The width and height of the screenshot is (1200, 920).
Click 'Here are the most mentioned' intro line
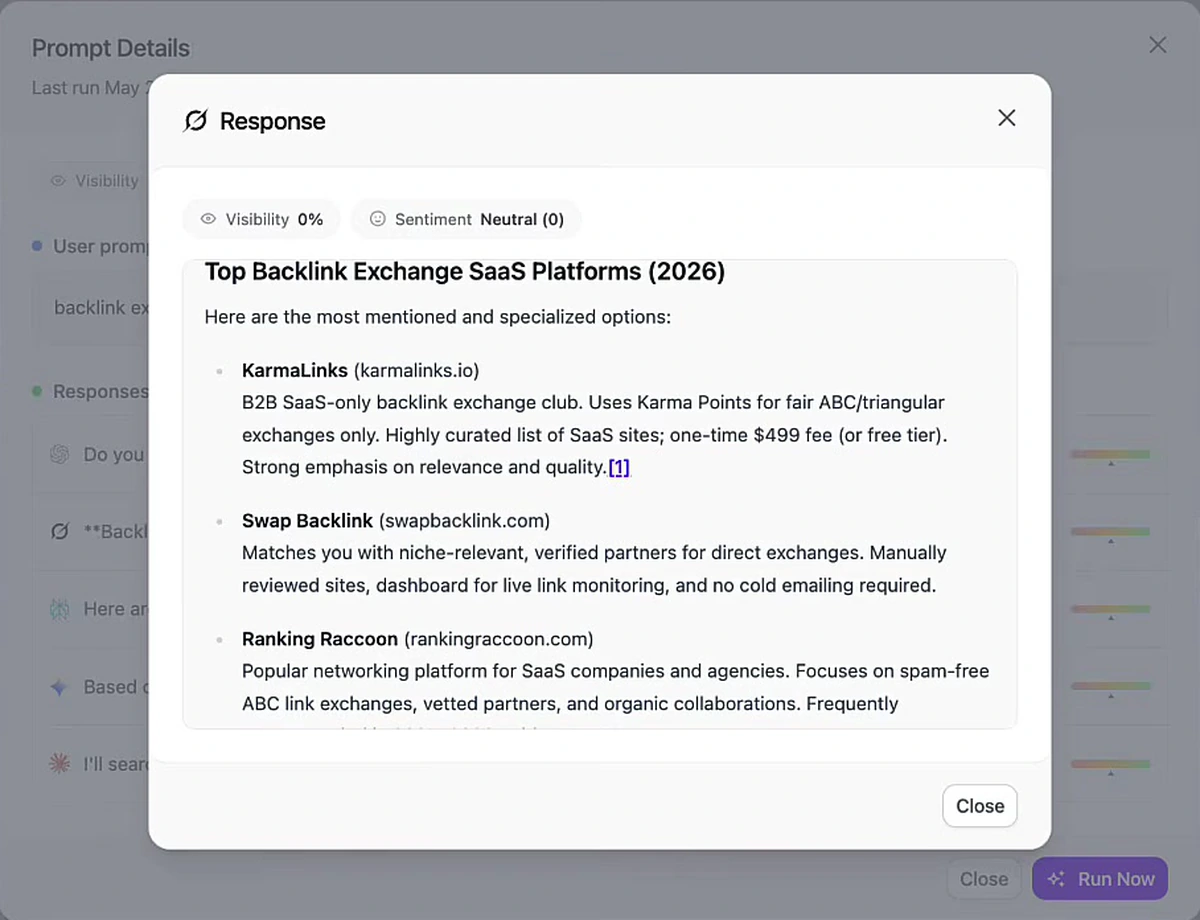click(x=438, y=317)
